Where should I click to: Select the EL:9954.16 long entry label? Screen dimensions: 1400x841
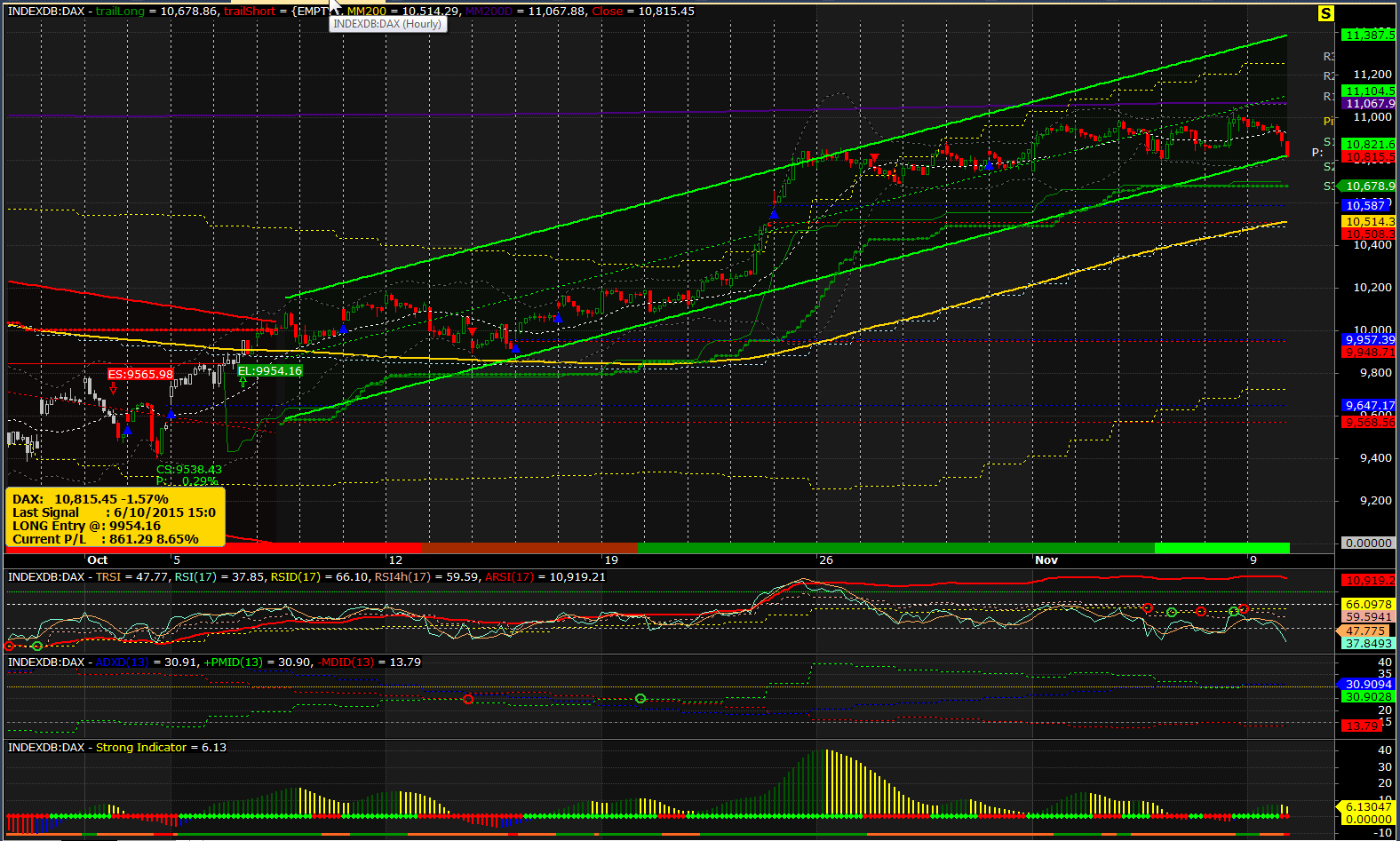click(270, 370)
